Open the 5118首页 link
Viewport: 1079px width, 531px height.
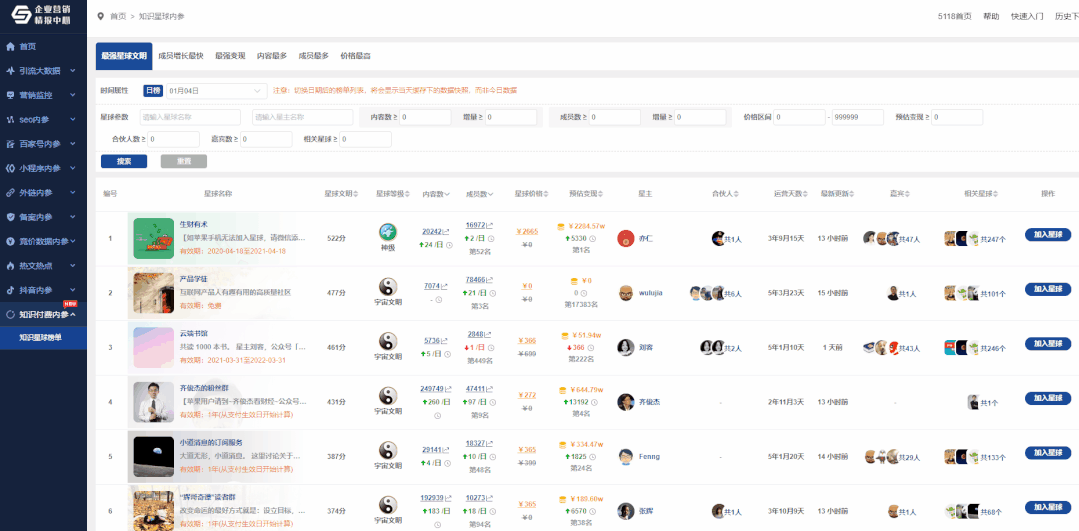click(954, 17)
